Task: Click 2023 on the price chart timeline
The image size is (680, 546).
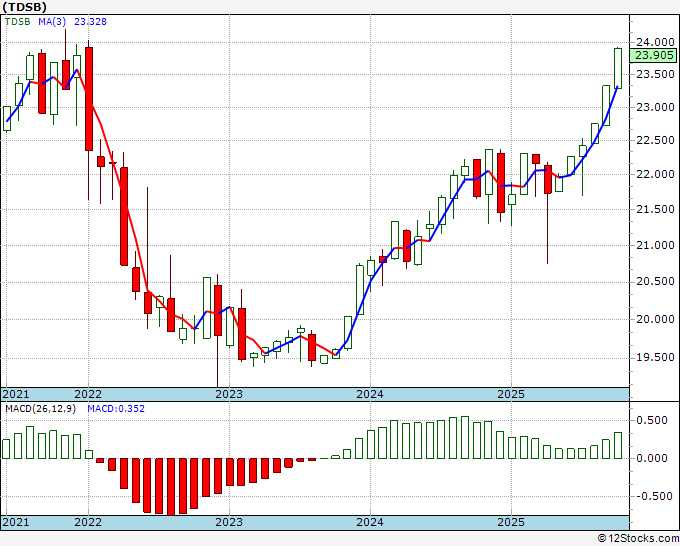Action: pos(229,394)
